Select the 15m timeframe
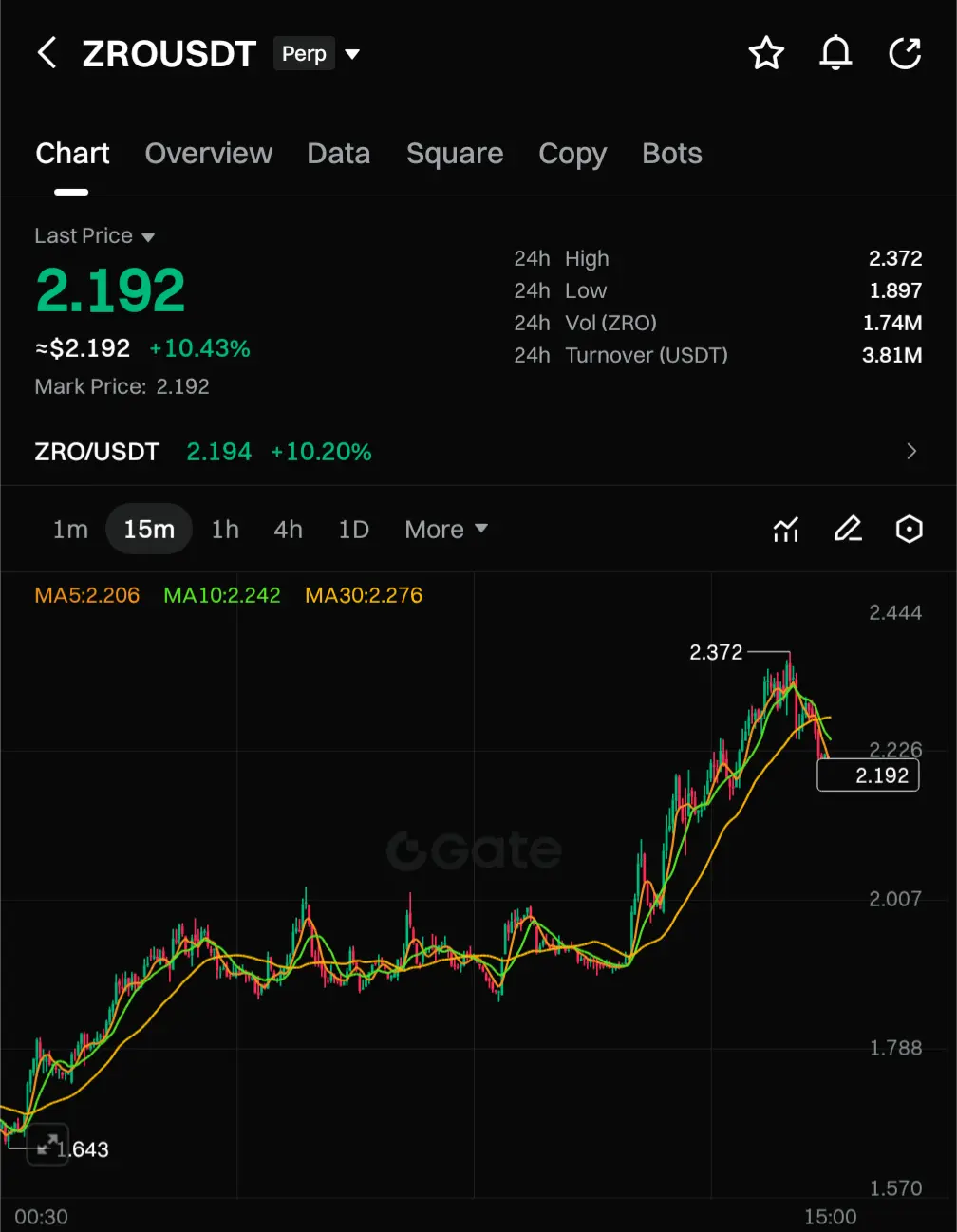The height and width of the screenshot is (1232, 957). (x=149, y=529)
